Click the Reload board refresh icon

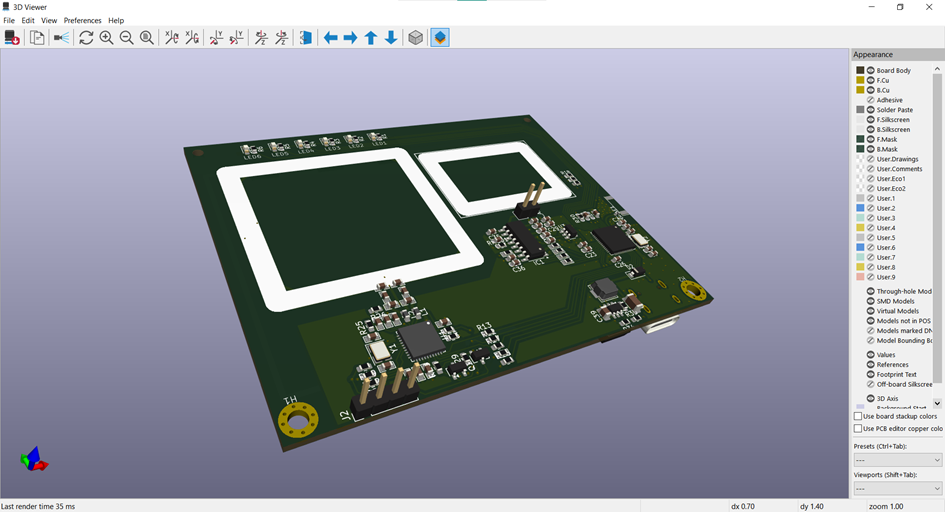86,38
